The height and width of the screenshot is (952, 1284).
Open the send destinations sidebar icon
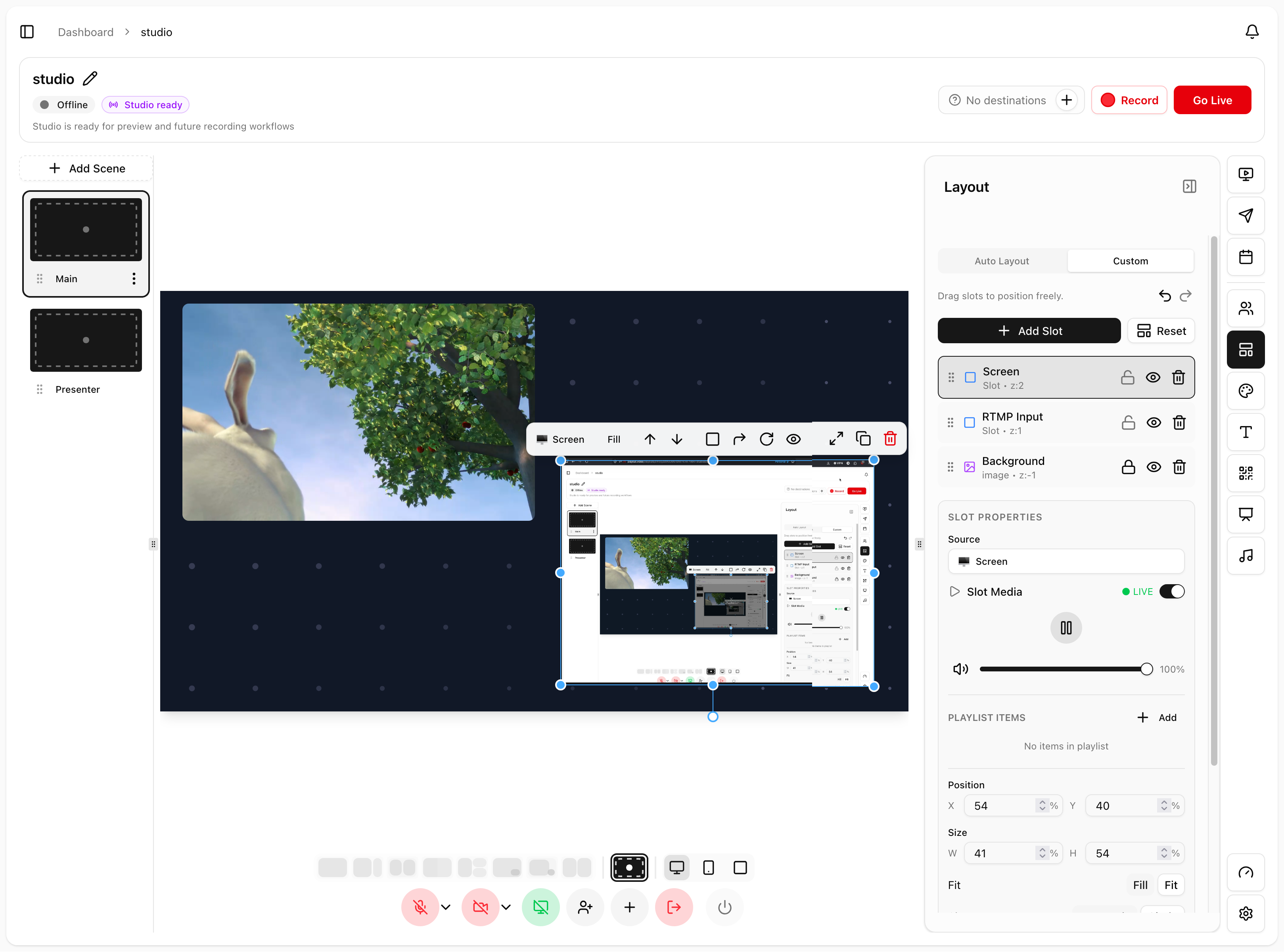1246,216
